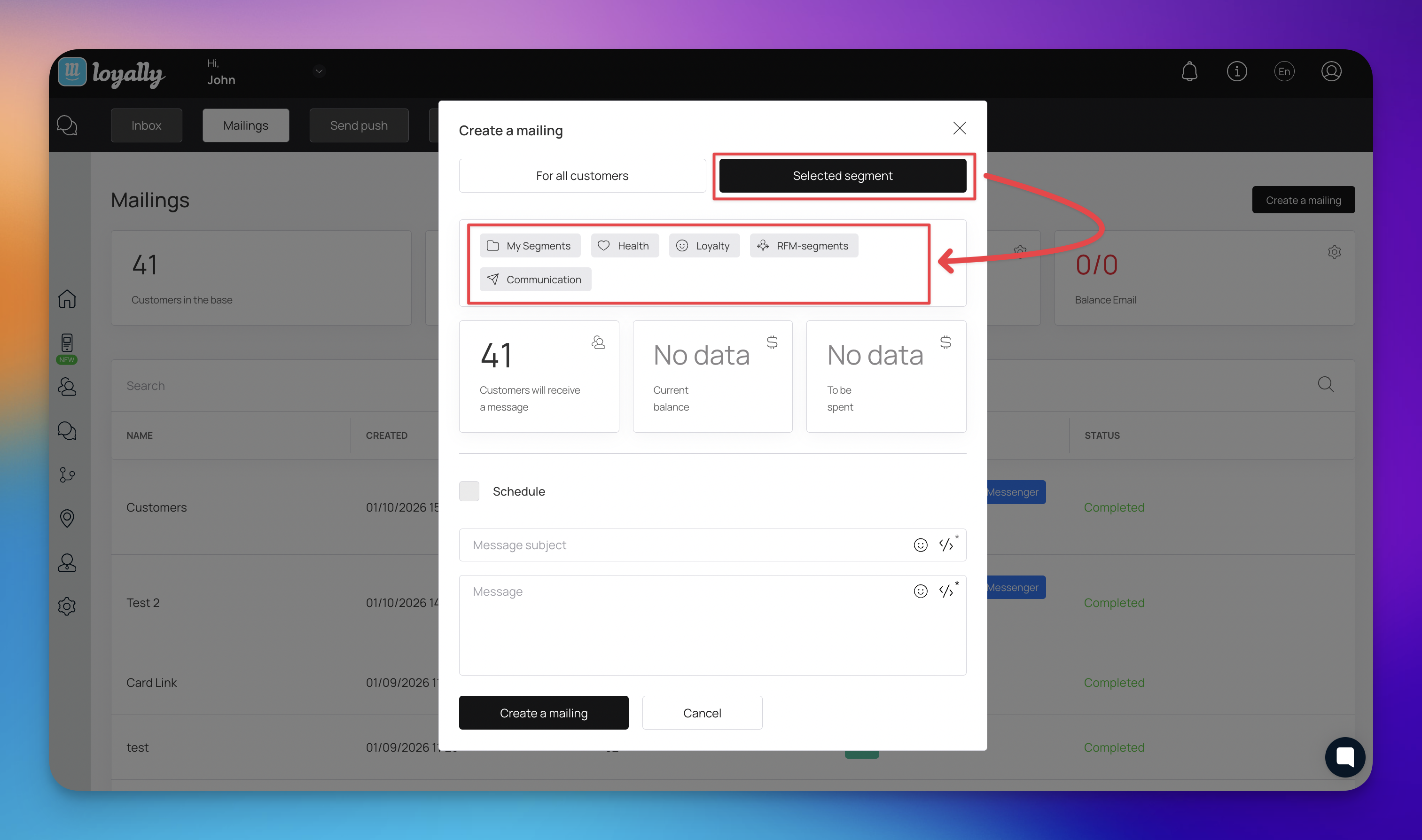Go to Home via house sidebar icon
Viewport: 1422px width, 840px height.
(67, 299)
